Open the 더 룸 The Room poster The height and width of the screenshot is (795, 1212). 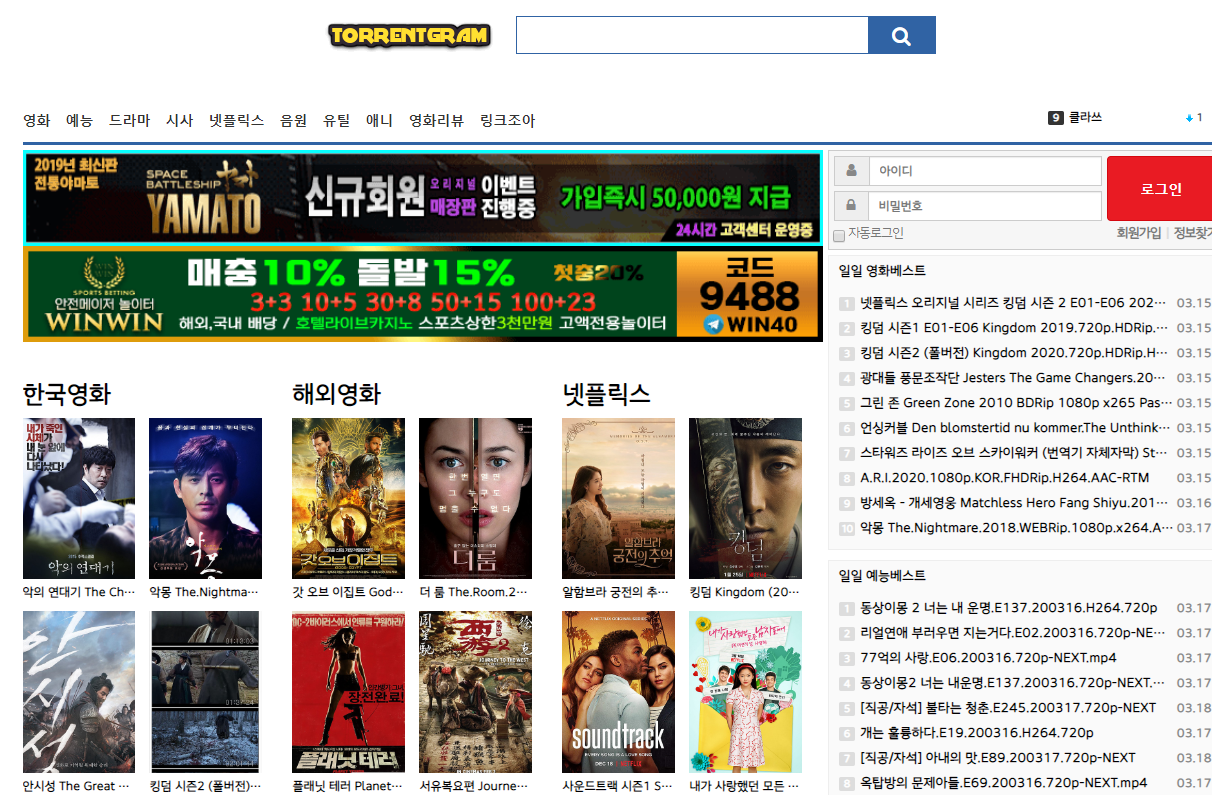click(x=476, y=498)
